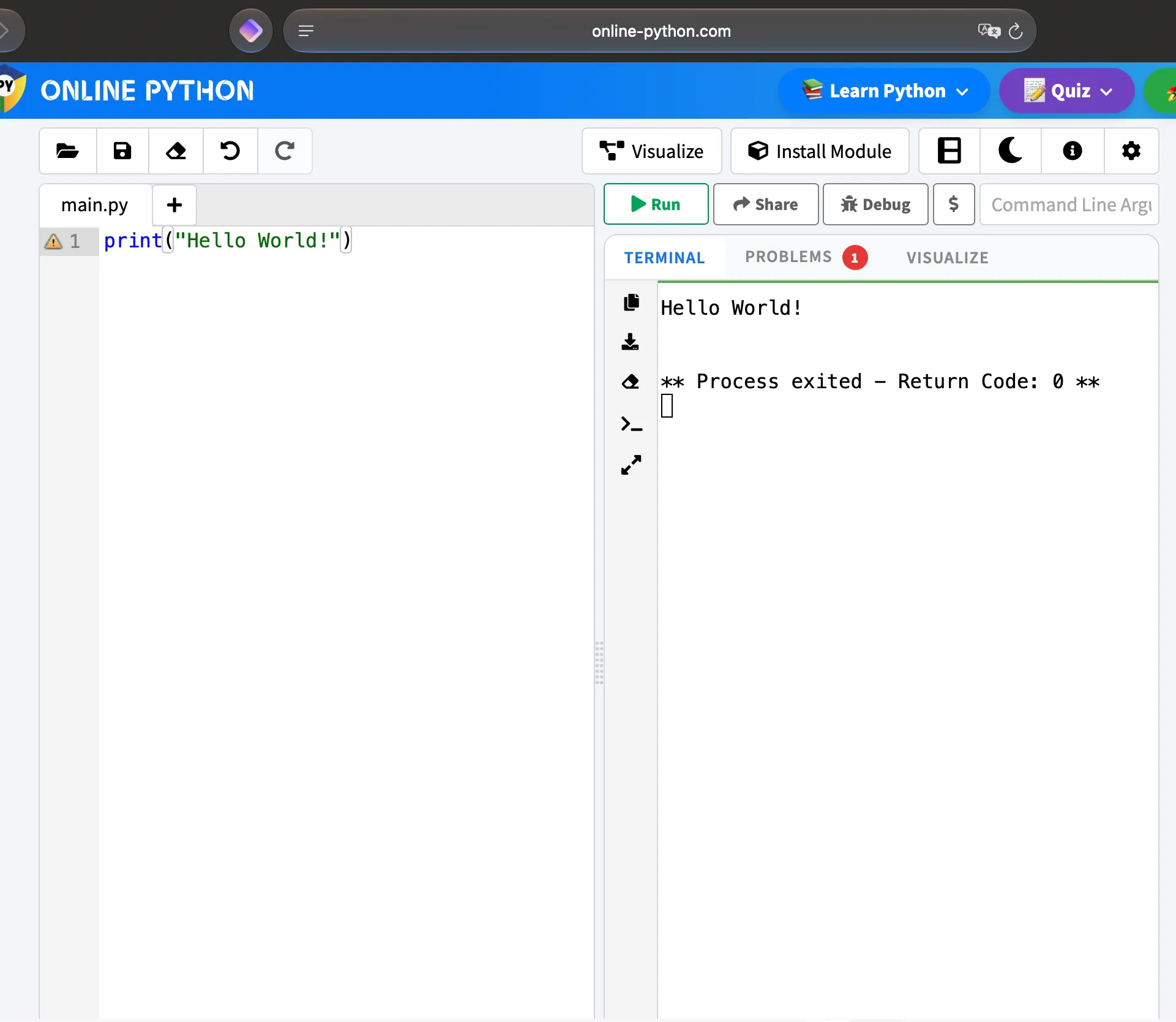
Task: Switch to the TERMINAL tab
Action: tap(665, 258)
